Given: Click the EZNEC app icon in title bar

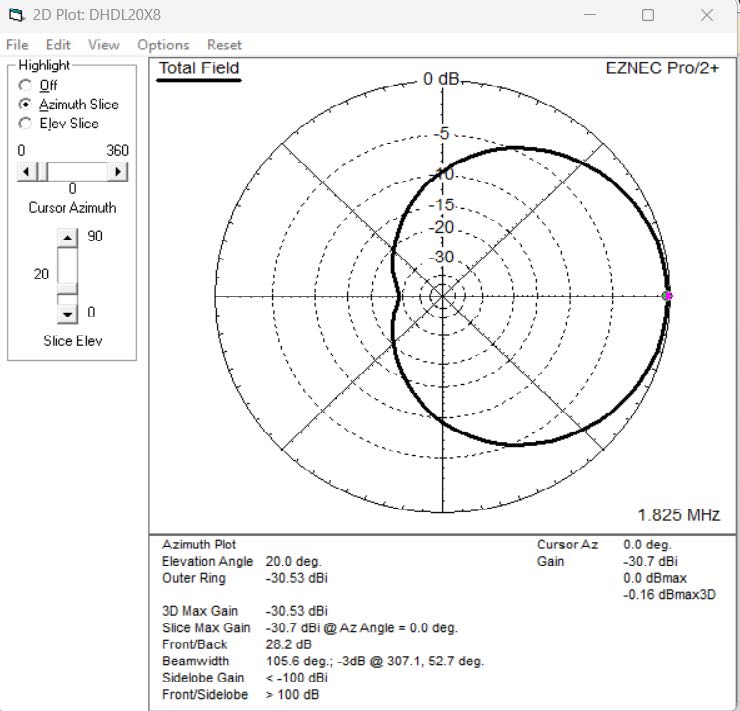Looking at the screenshot, I should point(15,15).
